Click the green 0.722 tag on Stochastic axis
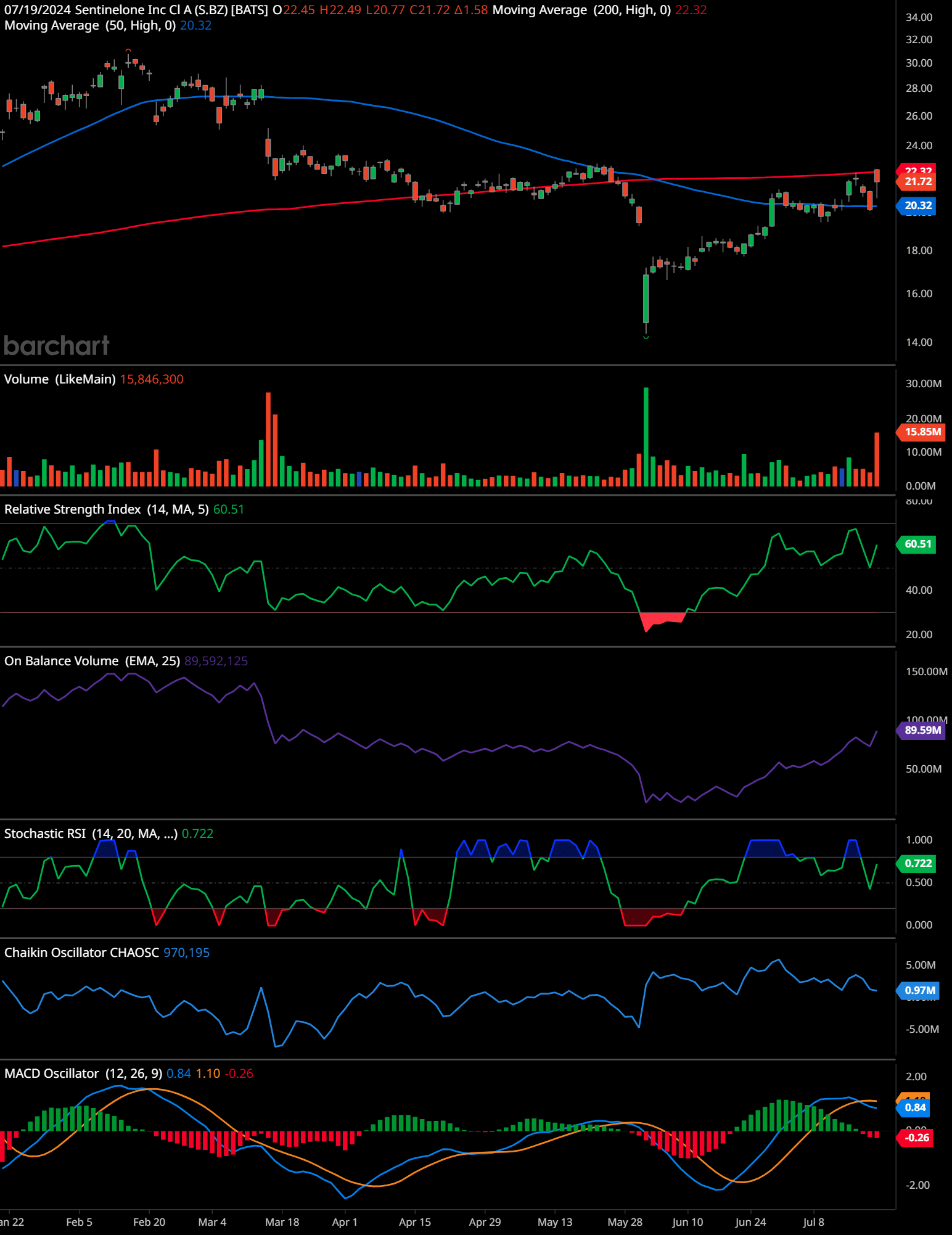This screenshot has width=952, height=1235. [917, 863]
